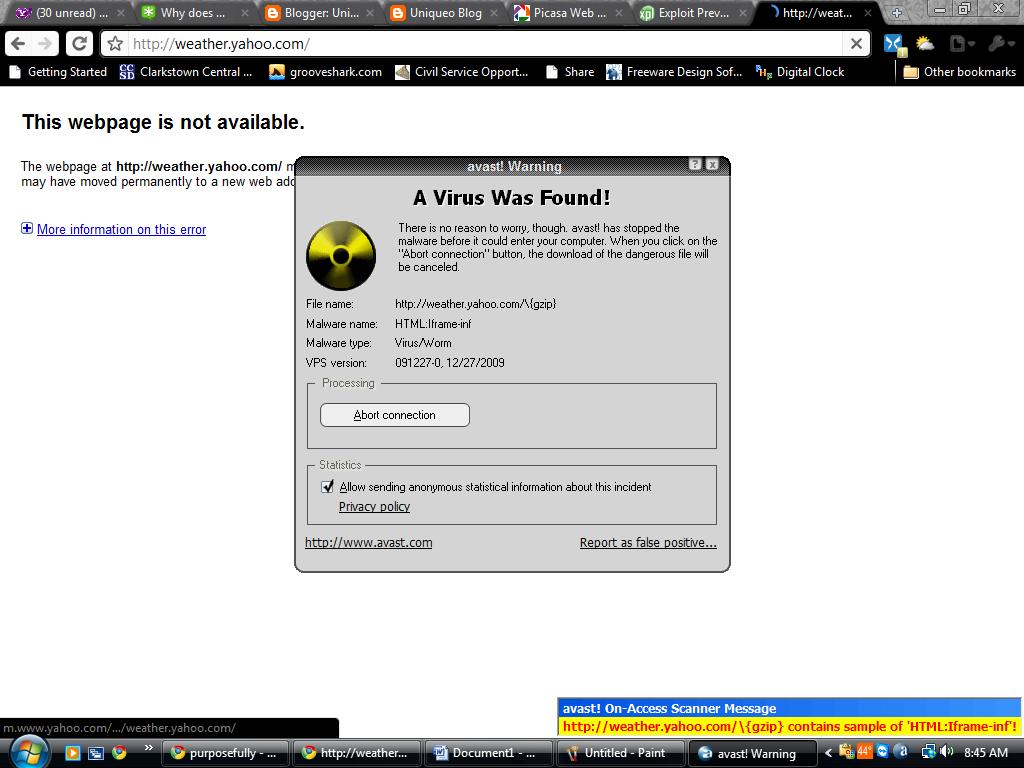This screenshot has width=1024, height=768.
Task: Click the VPS version value '091227-0, 12/27/2009'
Action: pos(450,363)
